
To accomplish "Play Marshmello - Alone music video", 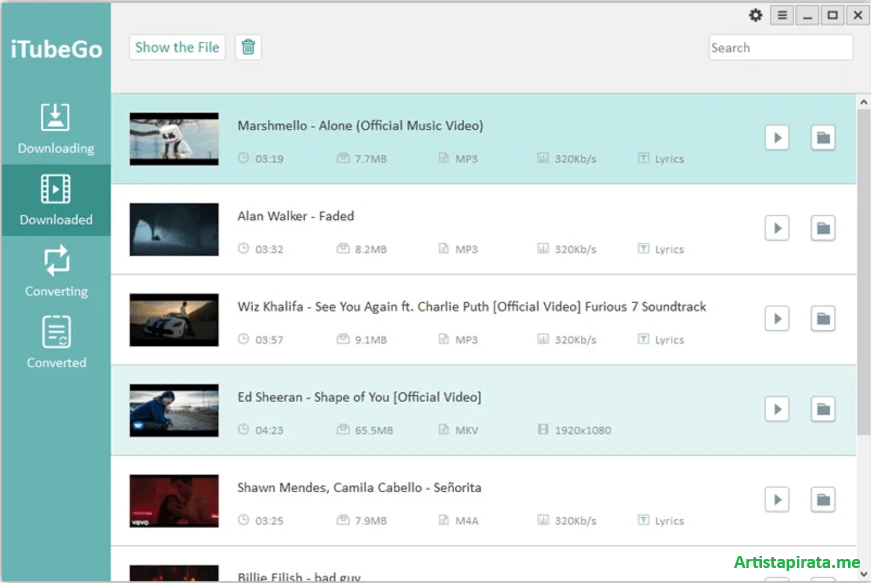I will point(777,137).
